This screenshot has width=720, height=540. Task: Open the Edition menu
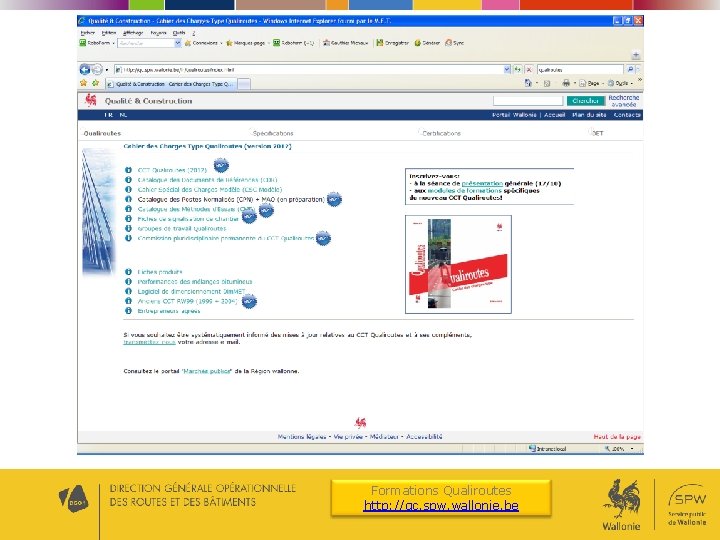[x=109, y=33]
